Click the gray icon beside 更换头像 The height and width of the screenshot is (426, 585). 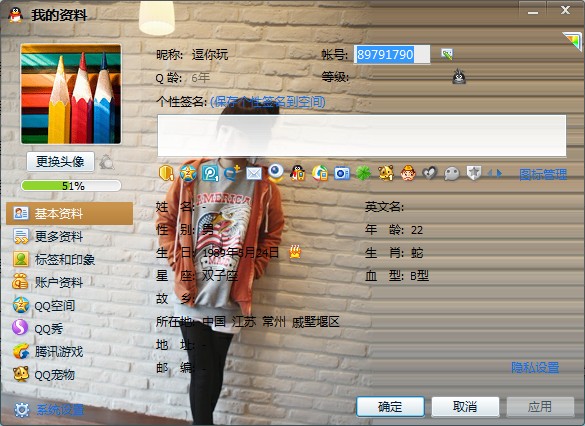pos(107,162)
